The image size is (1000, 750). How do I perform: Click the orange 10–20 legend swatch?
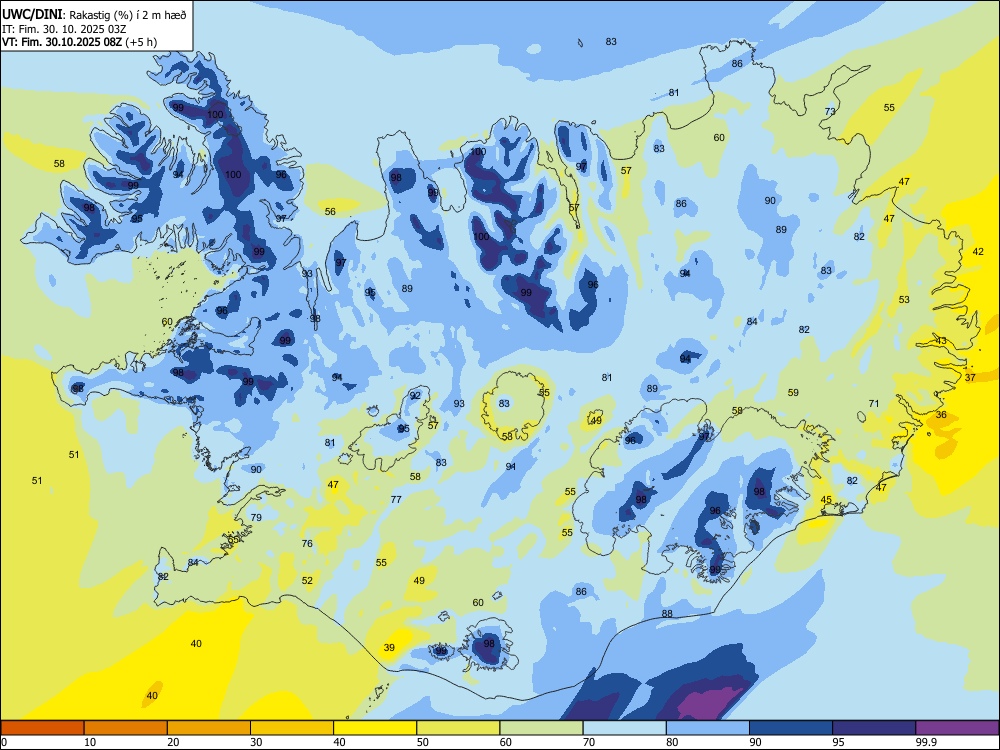pos(126,728)
